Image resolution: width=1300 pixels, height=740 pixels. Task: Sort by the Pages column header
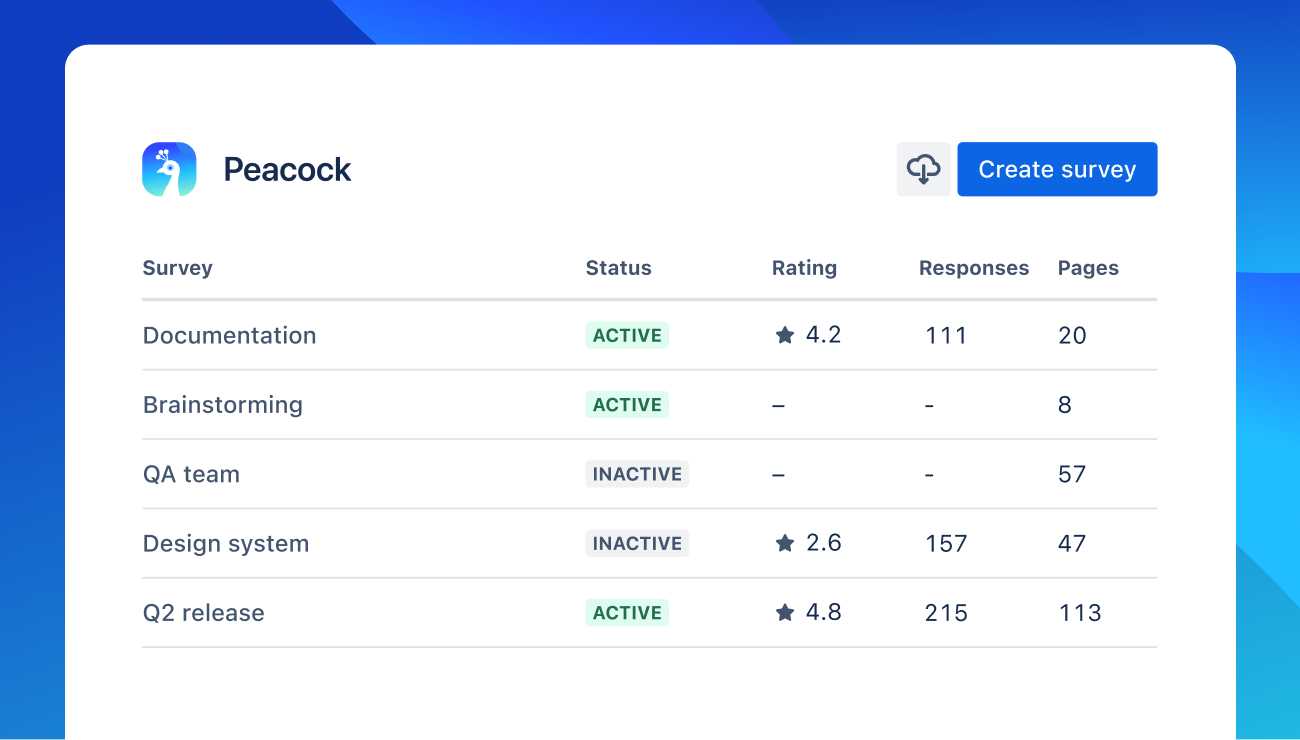(1088, 268)
